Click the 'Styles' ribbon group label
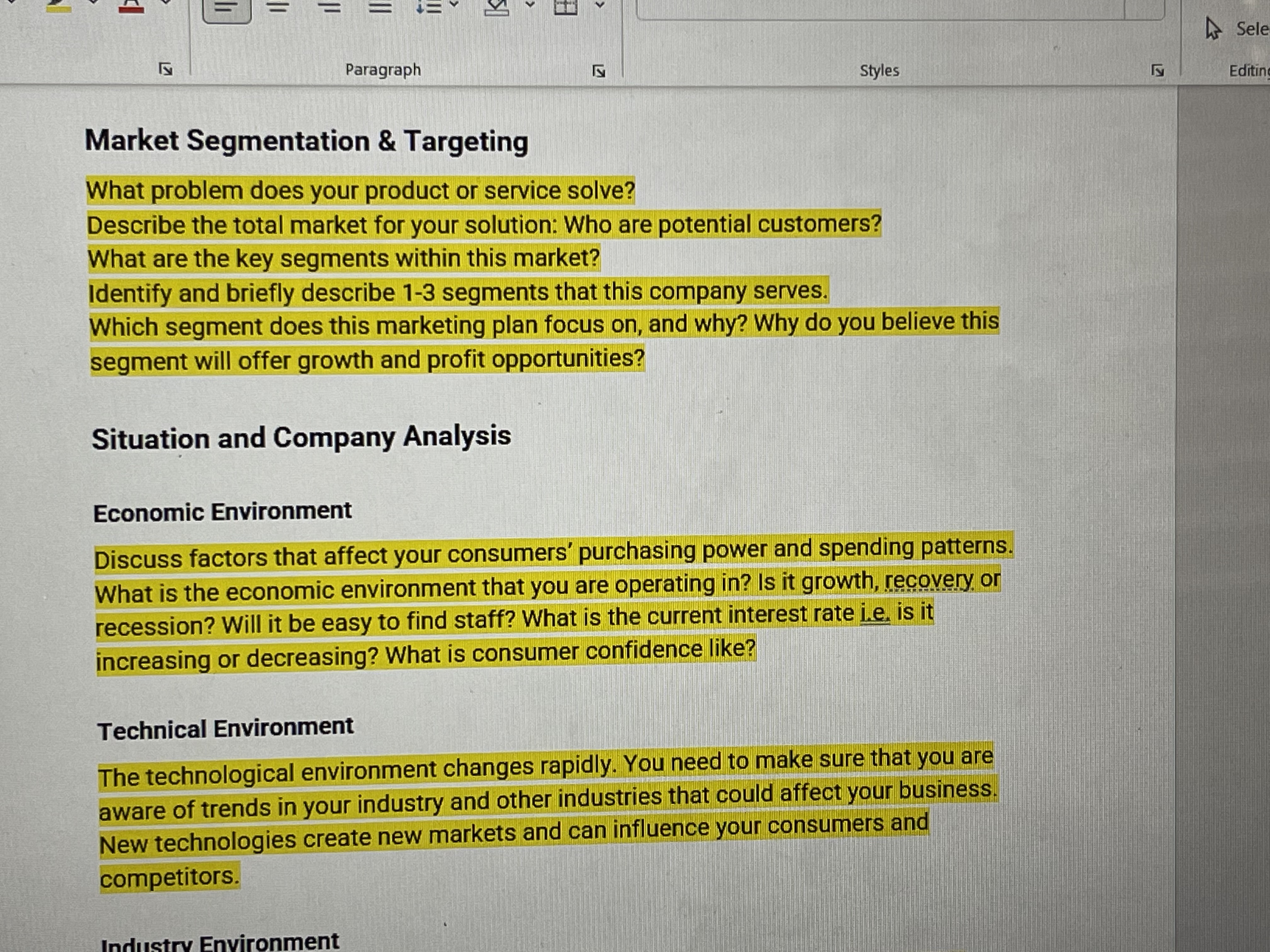Image resolution: width=1270 pixels, height=952 pixels. [880, 71]
